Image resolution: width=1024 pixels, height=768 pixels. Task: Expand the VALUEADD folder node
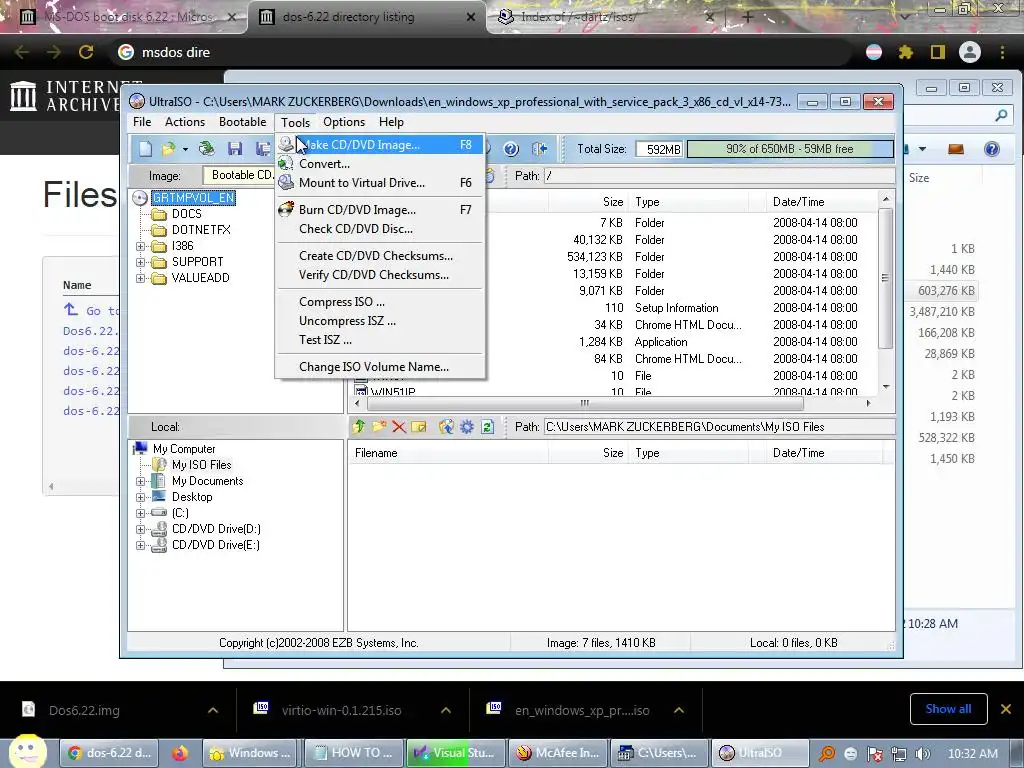(140, 278)
